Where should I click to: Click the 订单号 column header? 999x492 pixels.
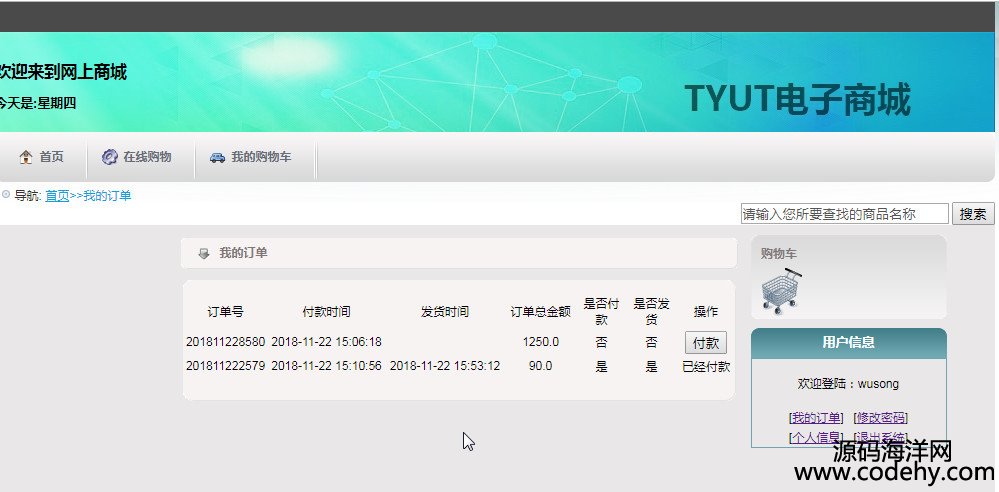point(226,312)
